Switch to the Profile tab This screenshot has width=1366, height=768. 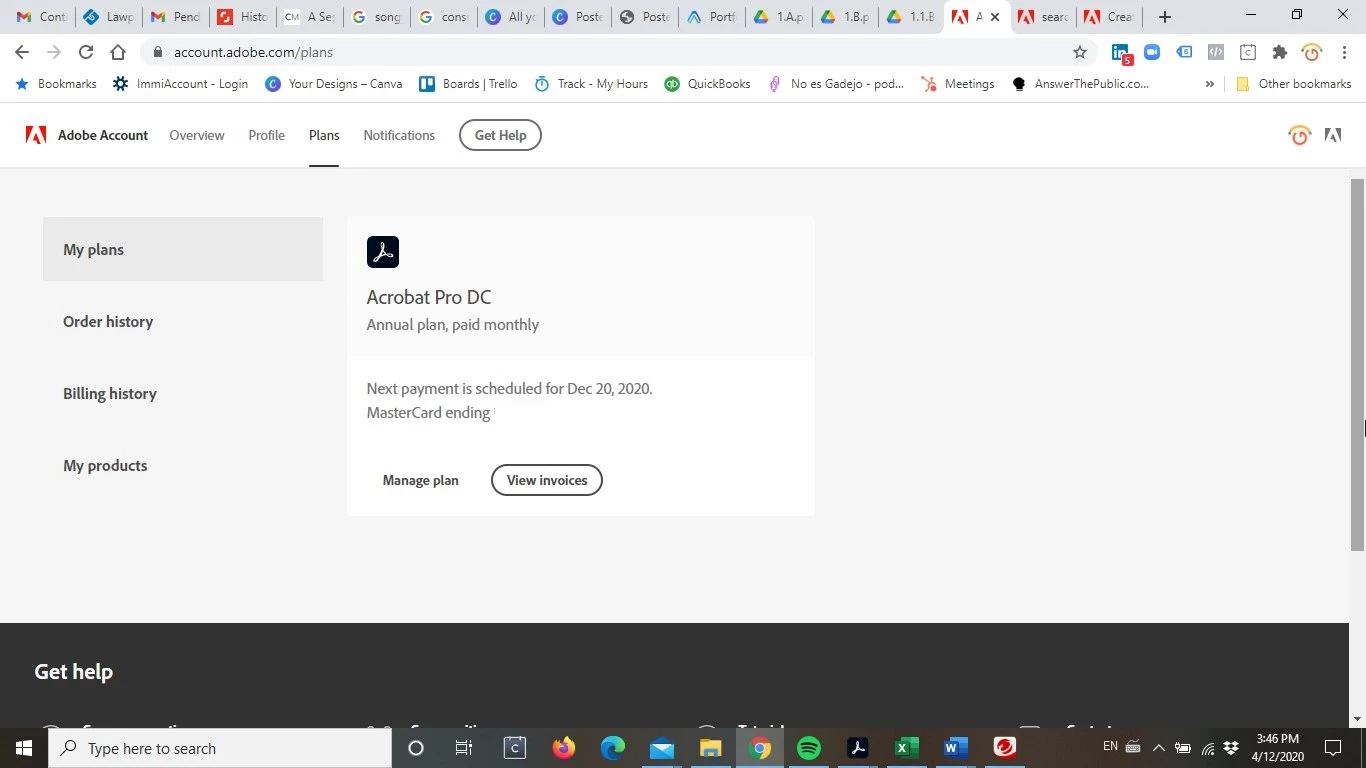(267, 135)
